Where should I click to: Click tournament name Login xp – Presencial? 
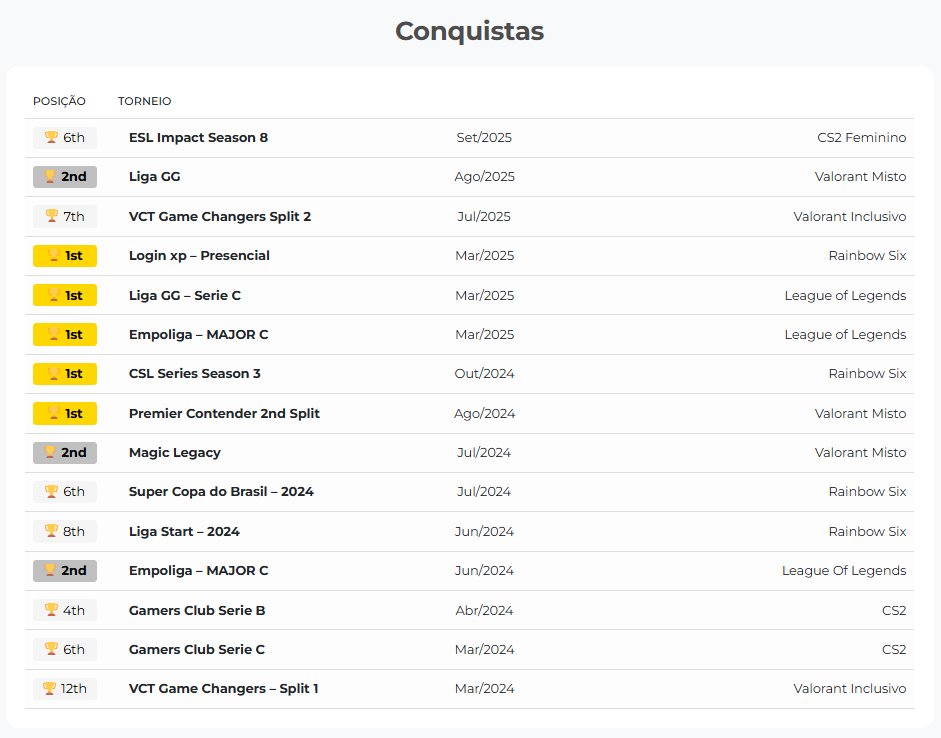tap(199, 256)
